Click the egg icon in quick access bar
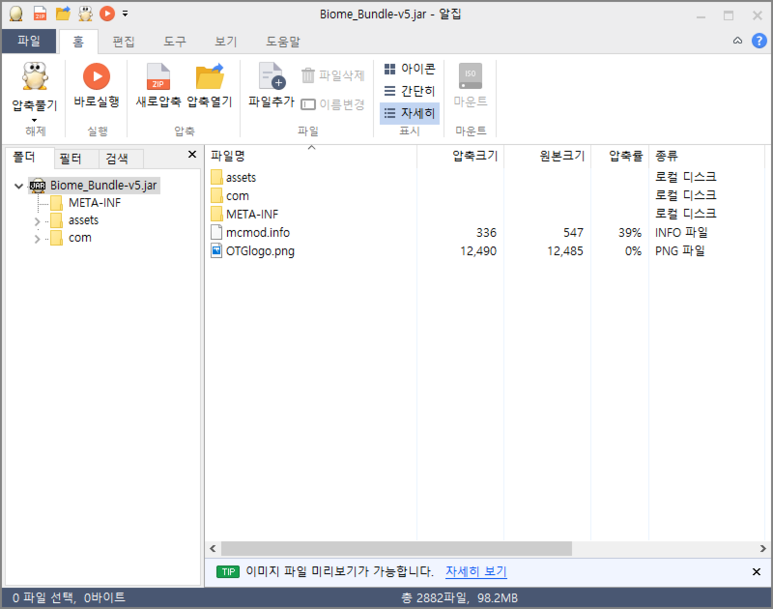773x609 pixels. coord(16,14)
